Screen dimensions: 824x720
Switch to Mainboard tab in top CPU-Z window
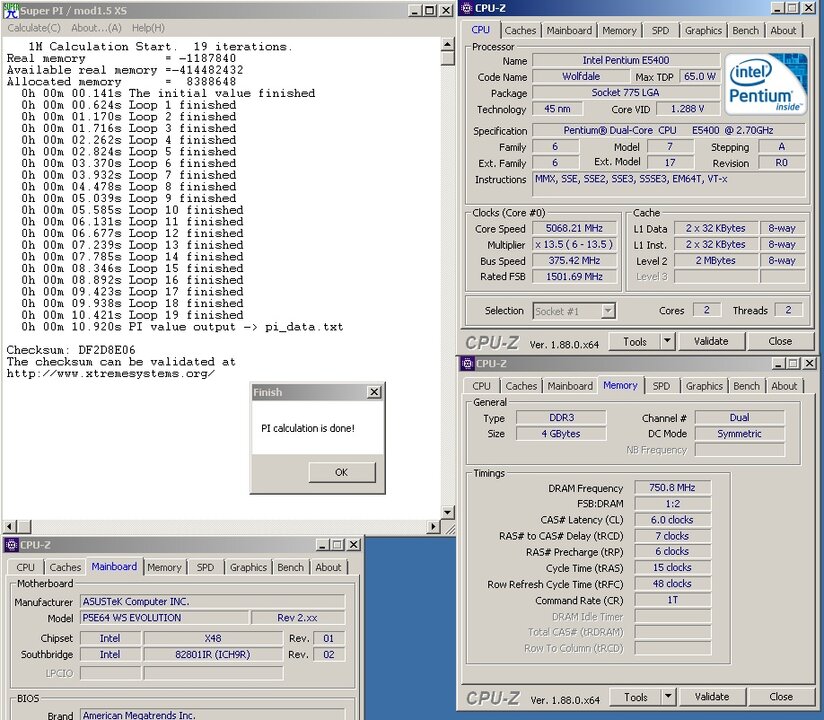[x=569, y=30]
